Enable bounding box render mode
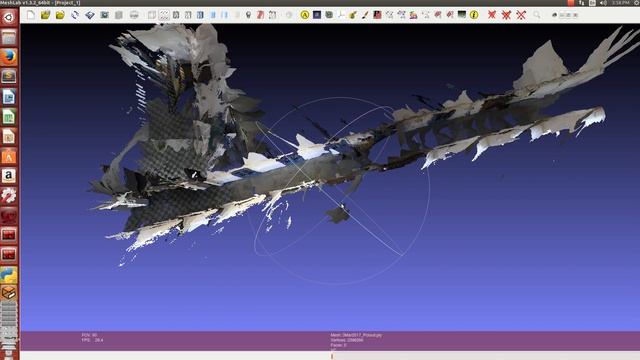Viewport: 640px width, 360px height. click(151, 15)
